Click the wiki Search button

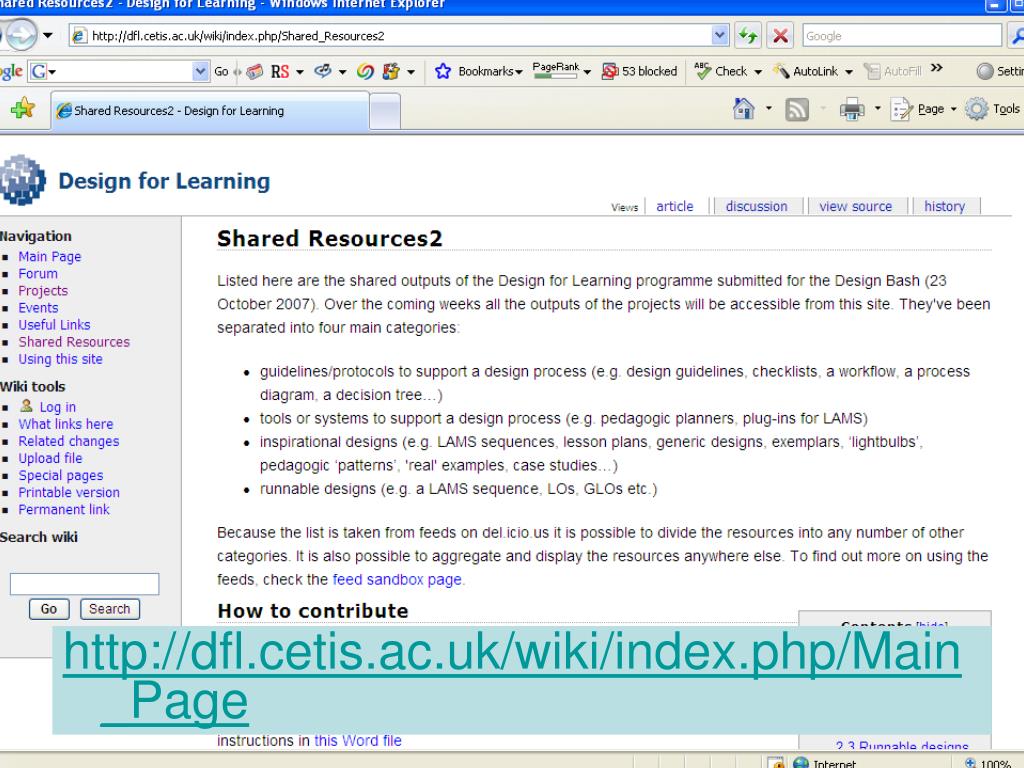pyautogui.click(x=110, y=609)
